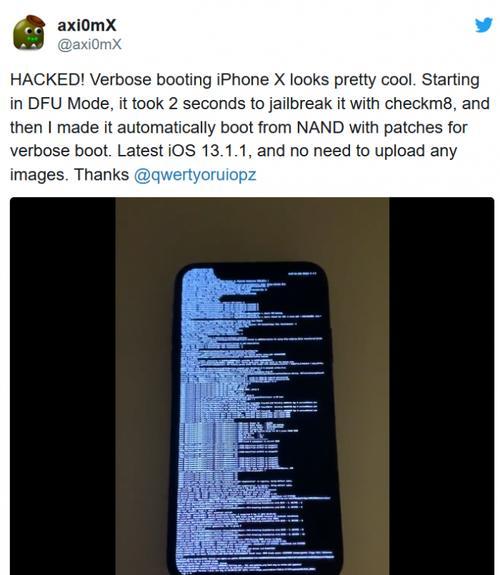Click the iPhone notch in the video
This screenshot has height=575, width=500.
(268, 272)
